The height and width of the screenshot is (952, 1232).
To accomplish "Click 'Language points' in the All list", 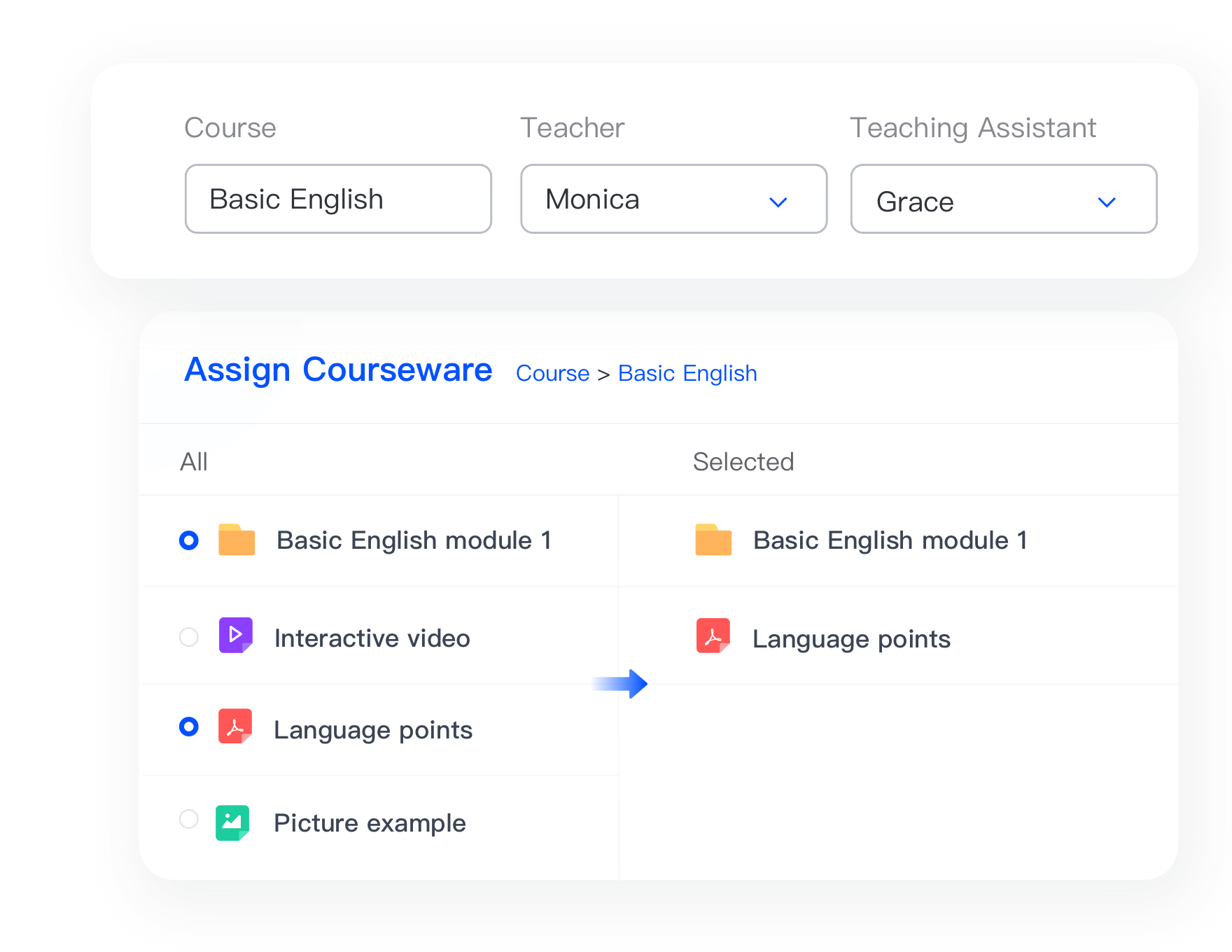I will tap(373, 731).
